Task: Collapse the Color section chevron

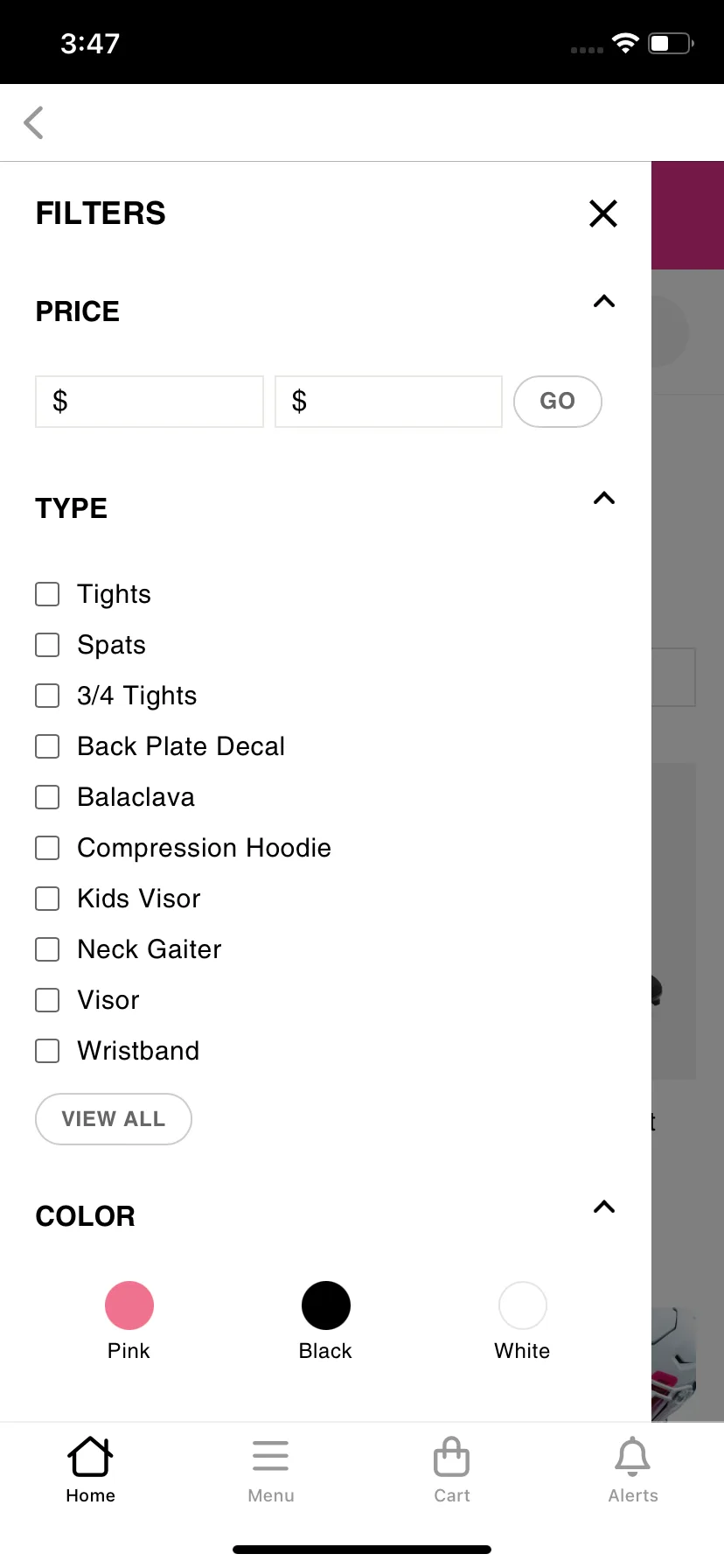Action: pyautogui.click(x=604, y=1207)
